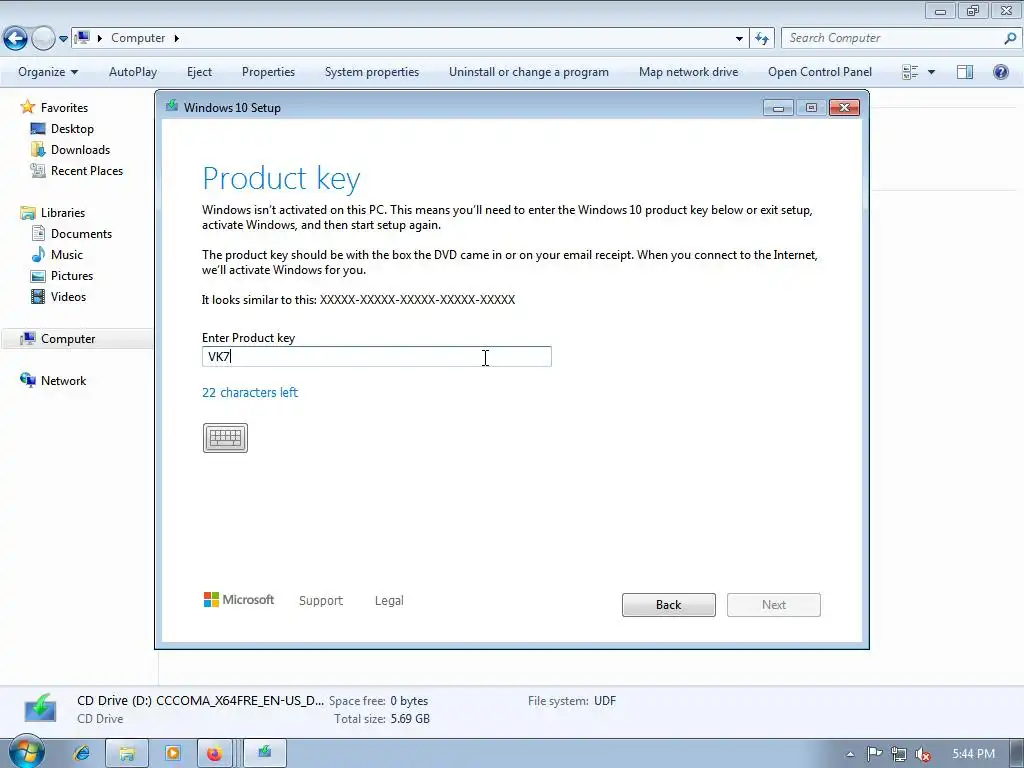Click the Explorer back arrow button

click(x=16, y=39)
